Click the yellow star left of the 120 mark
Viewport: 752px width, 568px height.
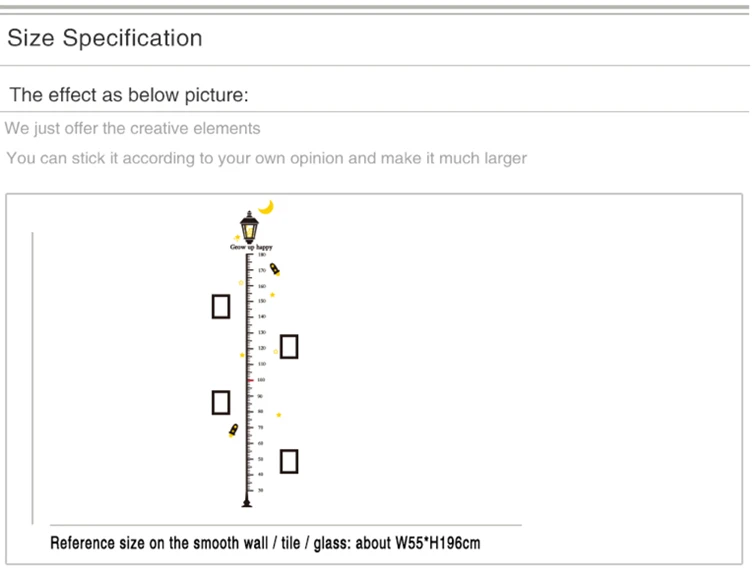click(242, 355)
